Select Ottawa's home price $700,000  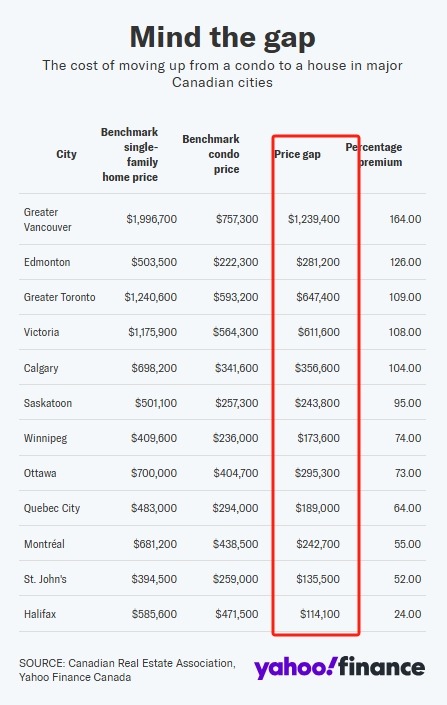pyautogui.click(x=154, y=473)
